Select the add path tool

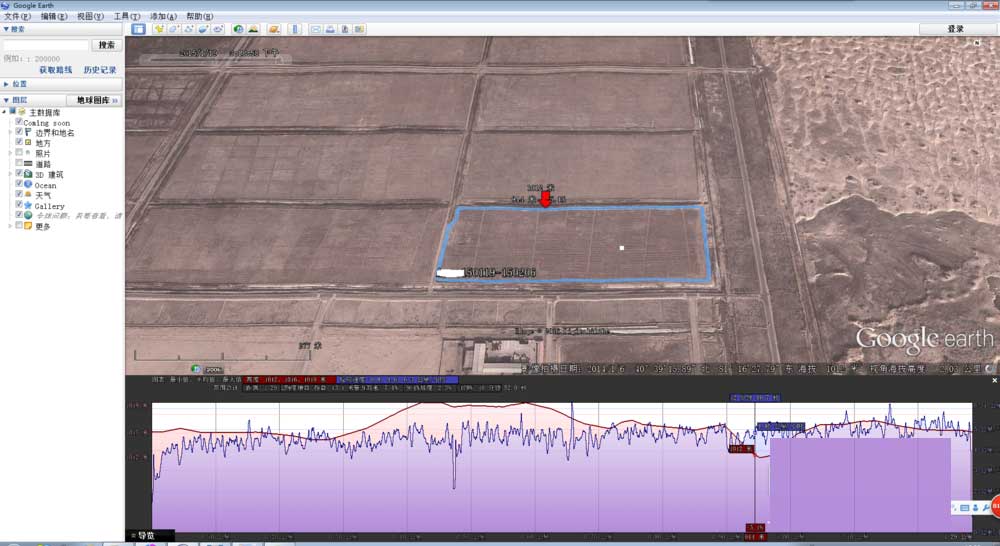point(189,29)
